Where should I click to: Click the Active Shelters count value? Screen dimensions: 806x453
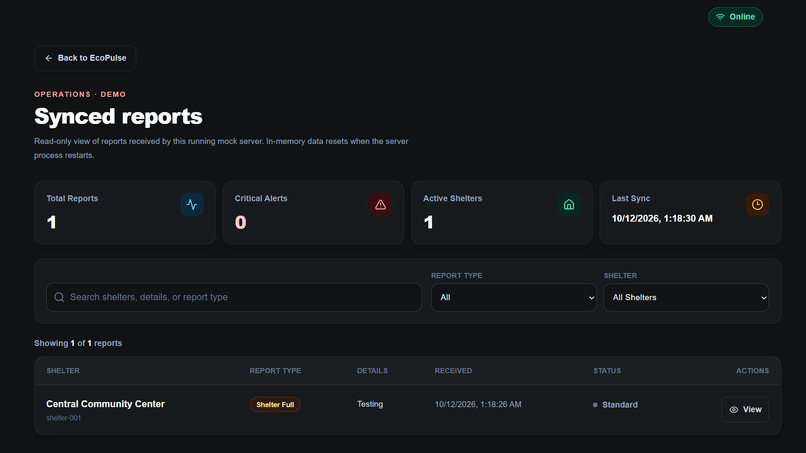click(x=429, y=223)
